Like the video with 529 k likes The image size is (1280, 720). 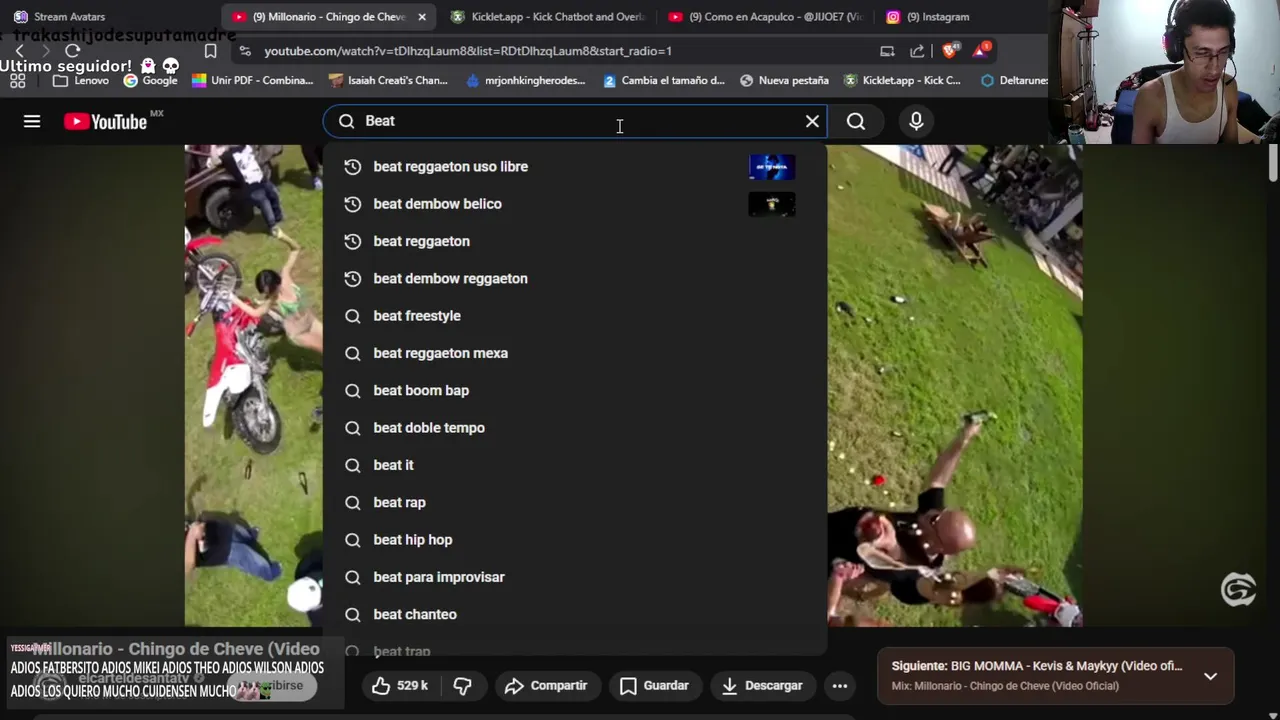tap(400, 685)
